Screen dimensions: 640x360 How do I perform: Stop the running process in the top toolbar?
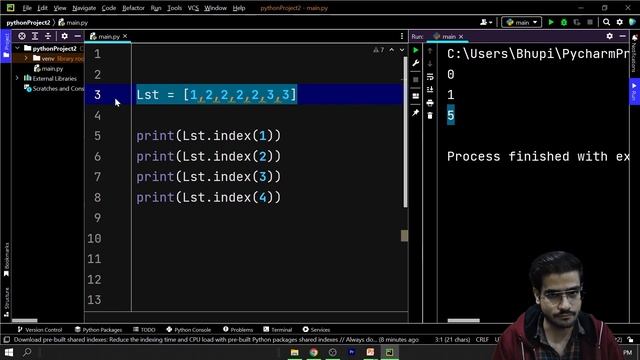click(590, 22)
